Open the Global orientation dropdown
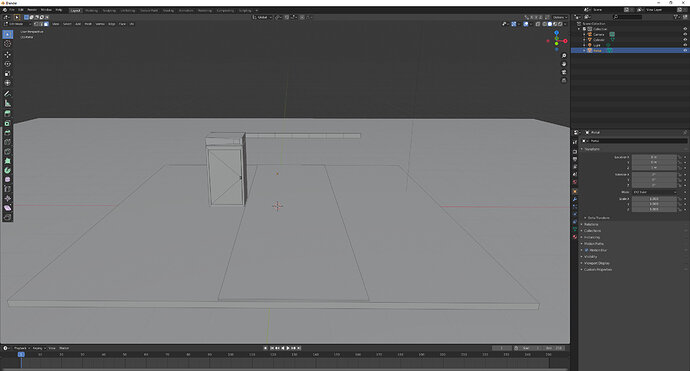The height and width of the screenshot is (371, 690). [x=262, y=17]
